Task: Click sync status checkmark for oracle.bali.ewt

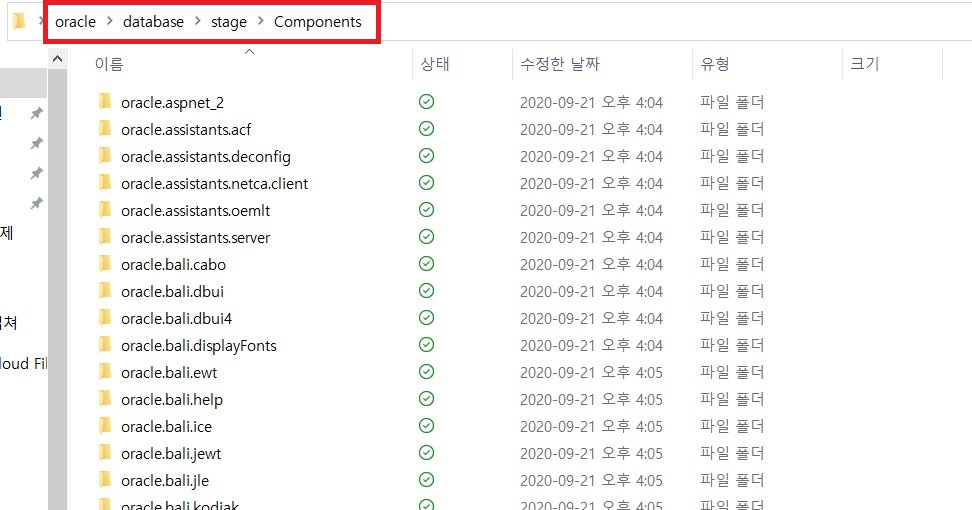Action: click(x=426, y=372)
